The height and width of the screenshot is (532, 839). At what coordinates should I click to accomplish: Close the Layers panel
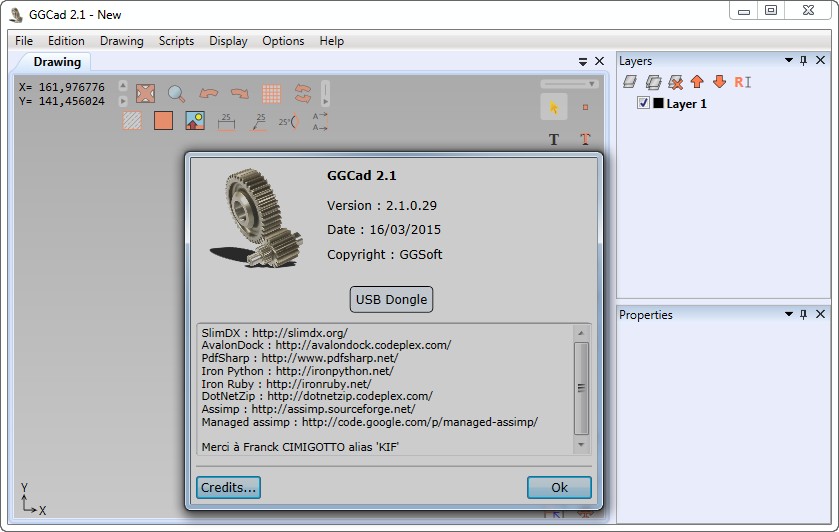pos(820,60)
